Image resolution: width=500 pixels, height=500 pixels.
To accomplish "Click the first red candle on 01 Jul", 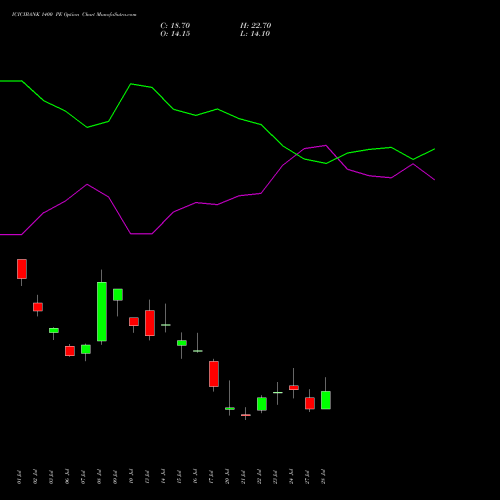I will click(22, 269).
